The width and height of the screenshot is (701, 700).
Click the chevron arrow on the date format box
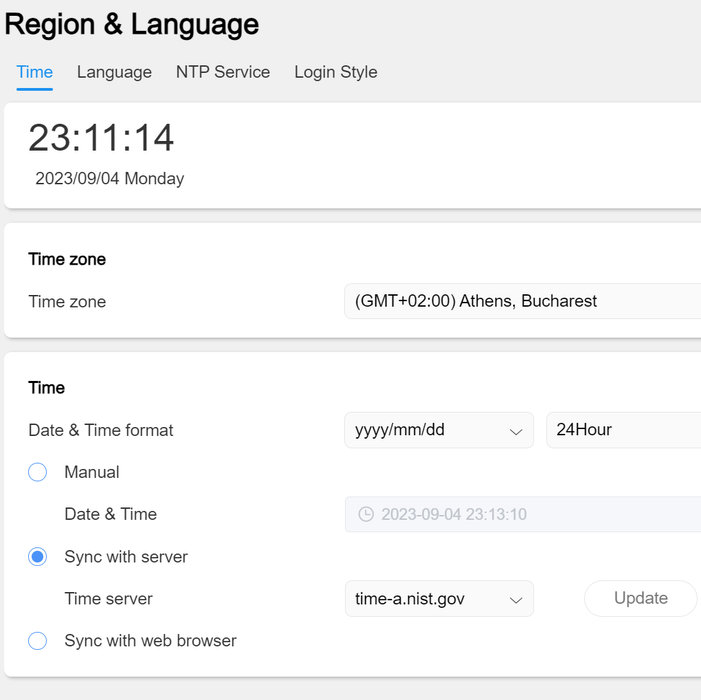click(516, 431)
